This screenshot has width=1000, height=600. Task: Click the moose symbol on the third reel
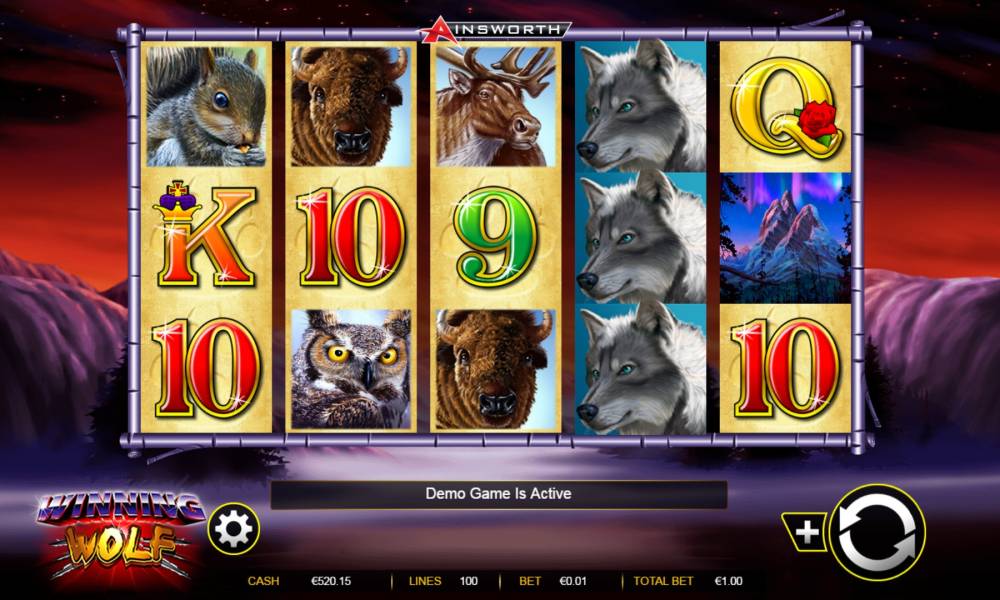pos(496,106)
